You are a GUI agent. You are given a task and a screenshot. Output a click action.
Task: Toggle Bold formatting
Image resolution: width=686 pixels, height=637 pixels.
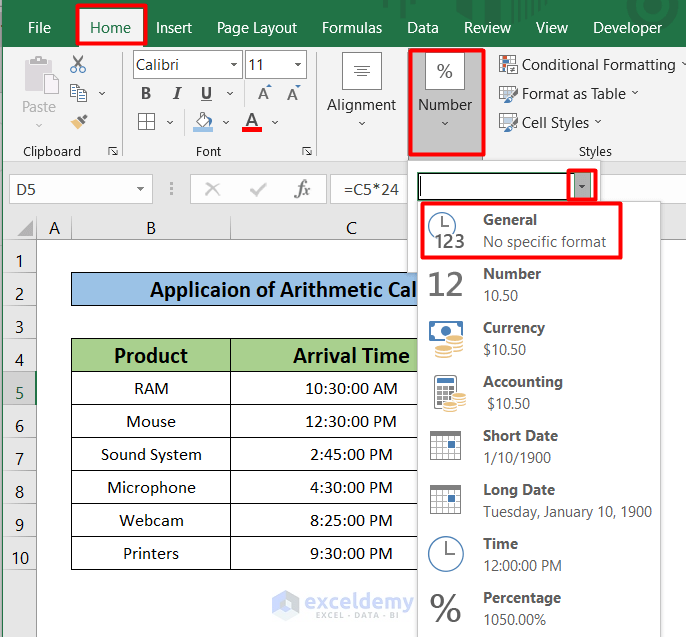(146, 94)
